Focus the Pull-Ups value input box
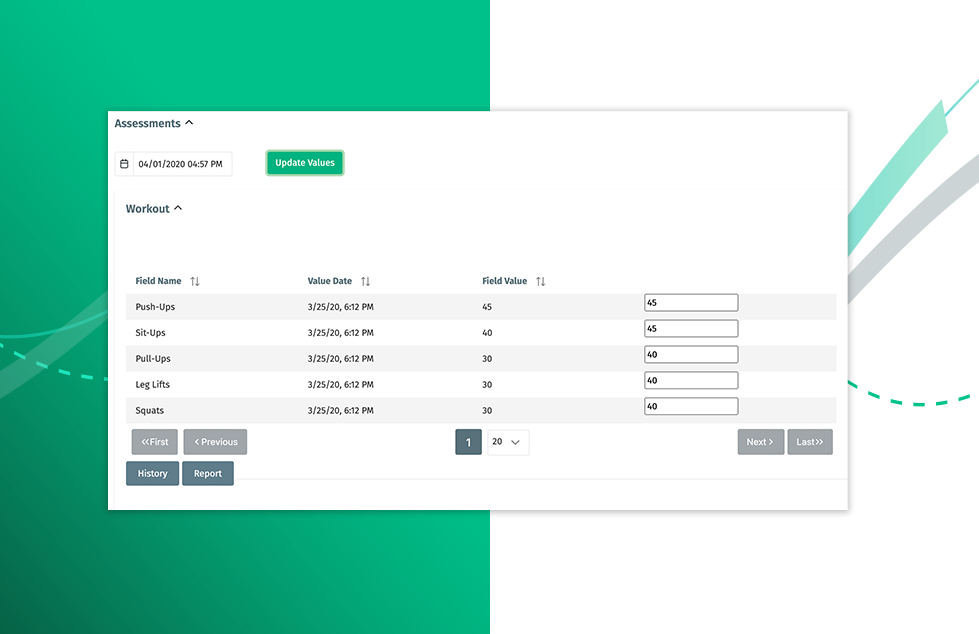The image size is (979, 634). [691, 355]
